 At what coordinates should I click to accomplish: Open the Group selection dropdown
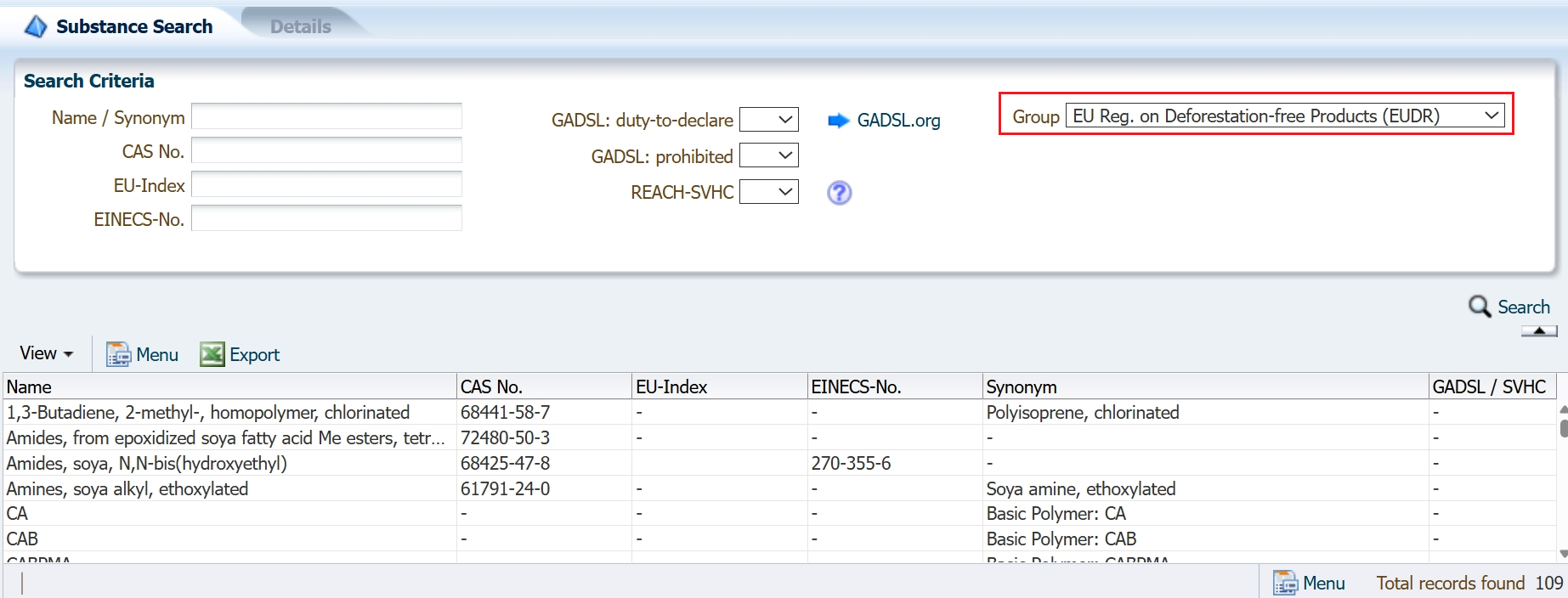point(1285,116)
